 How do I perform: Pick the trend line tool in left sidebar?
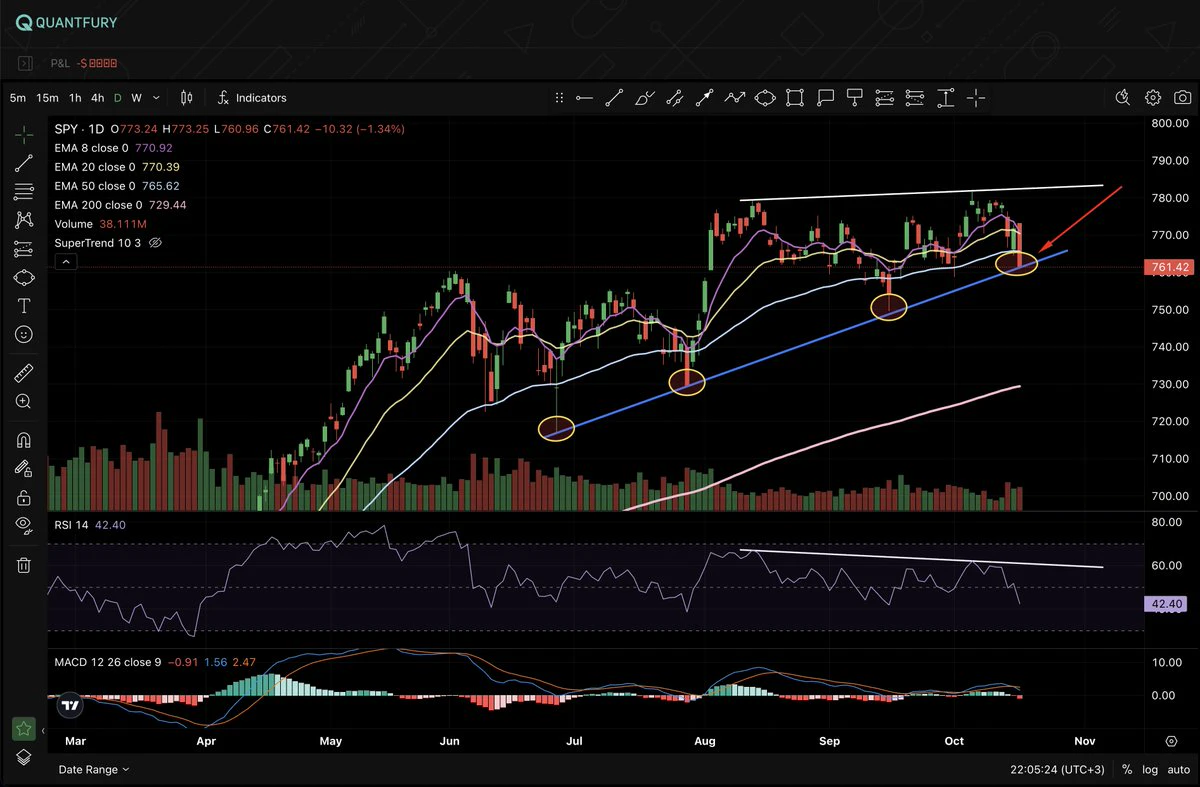24,163
